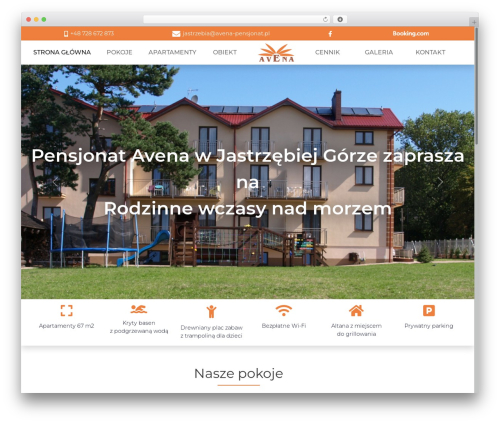Click the Wi-Fi icon
Viewport: 500px width, 423px height.
pos(284,310)
